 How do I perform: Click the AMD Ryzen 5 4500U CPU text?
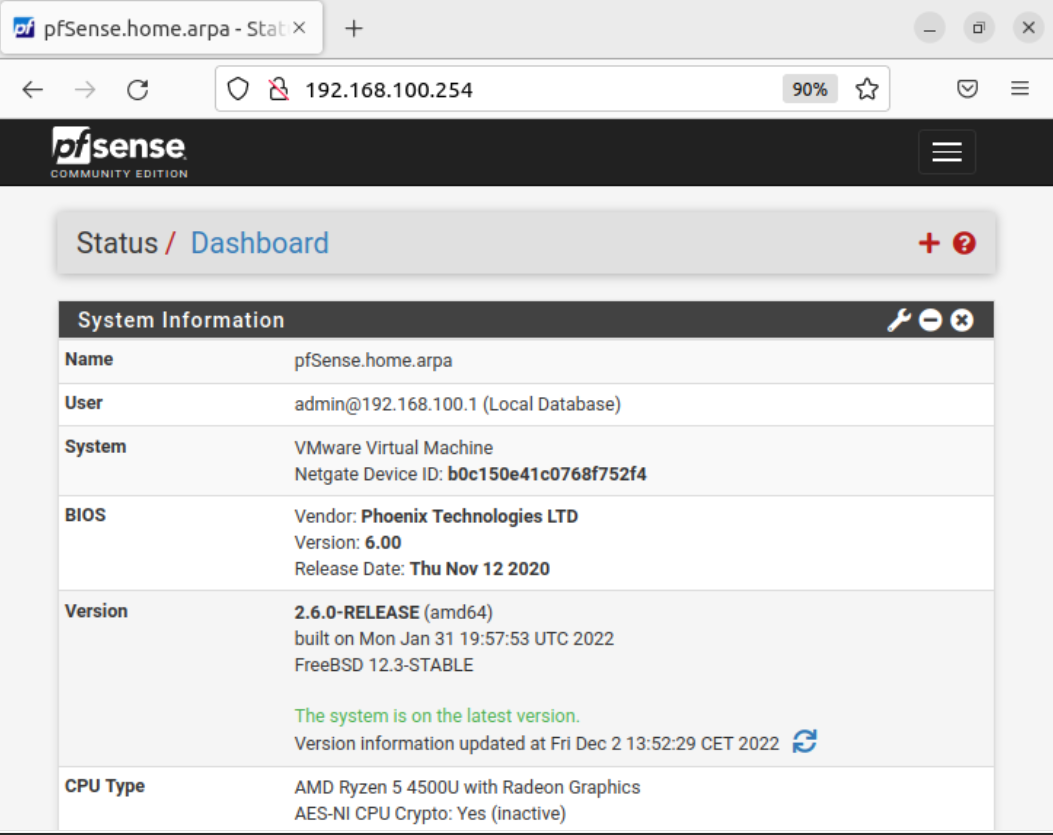click(467, 787)
